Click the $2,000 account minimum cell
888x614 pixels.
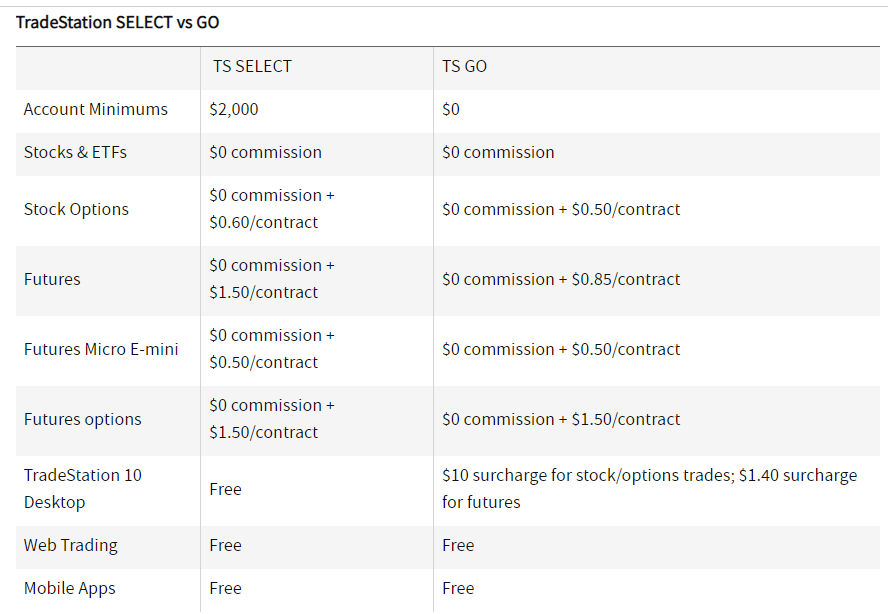pos(234,109)
